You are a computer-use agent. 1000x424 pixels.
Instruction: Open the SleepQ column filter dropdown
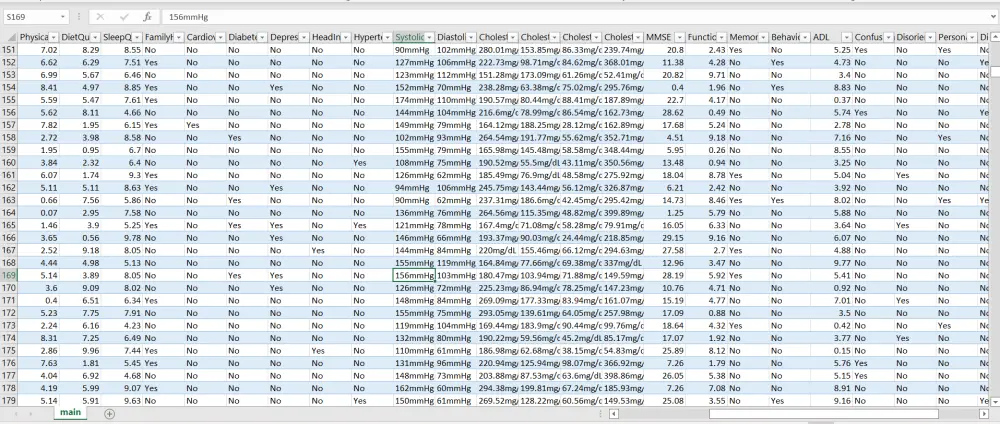[x=136, y=37]
